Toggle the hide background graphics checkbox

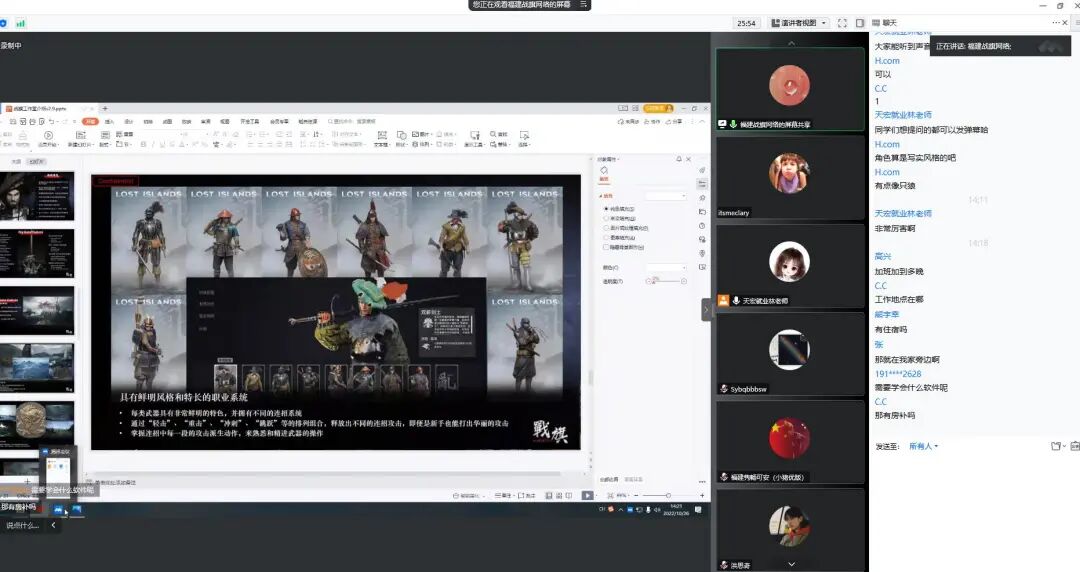point(606,247)
